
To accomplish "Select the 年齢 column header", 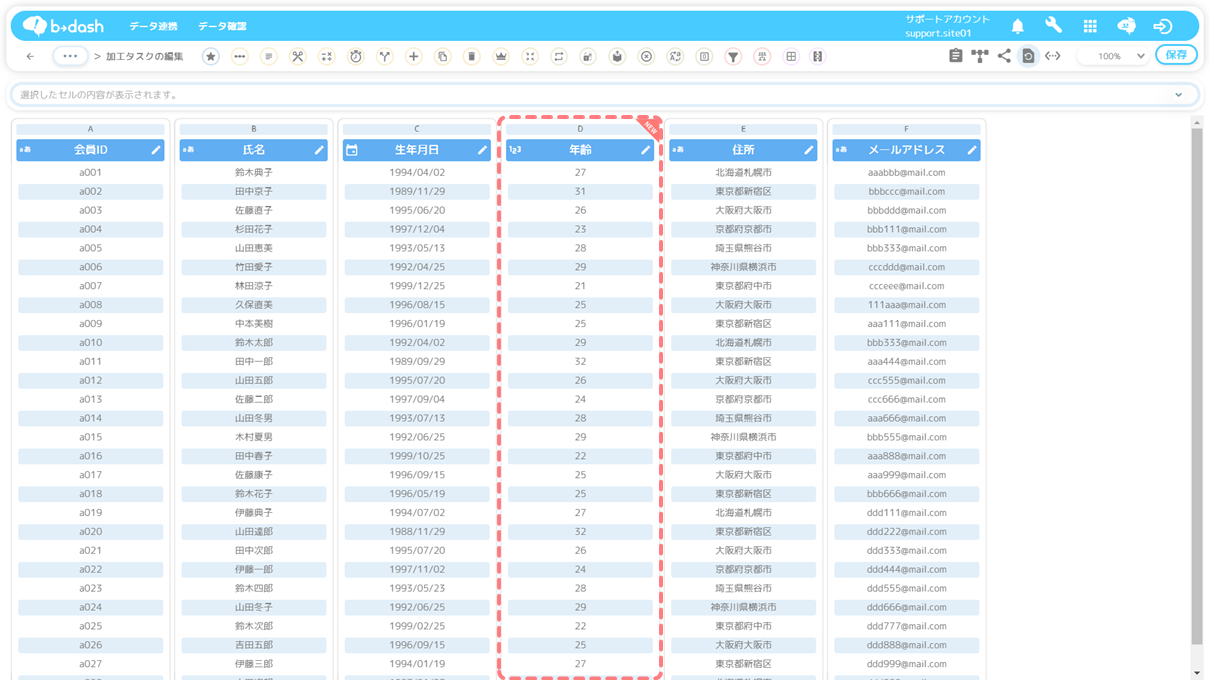I will click(x=580, y=150).
